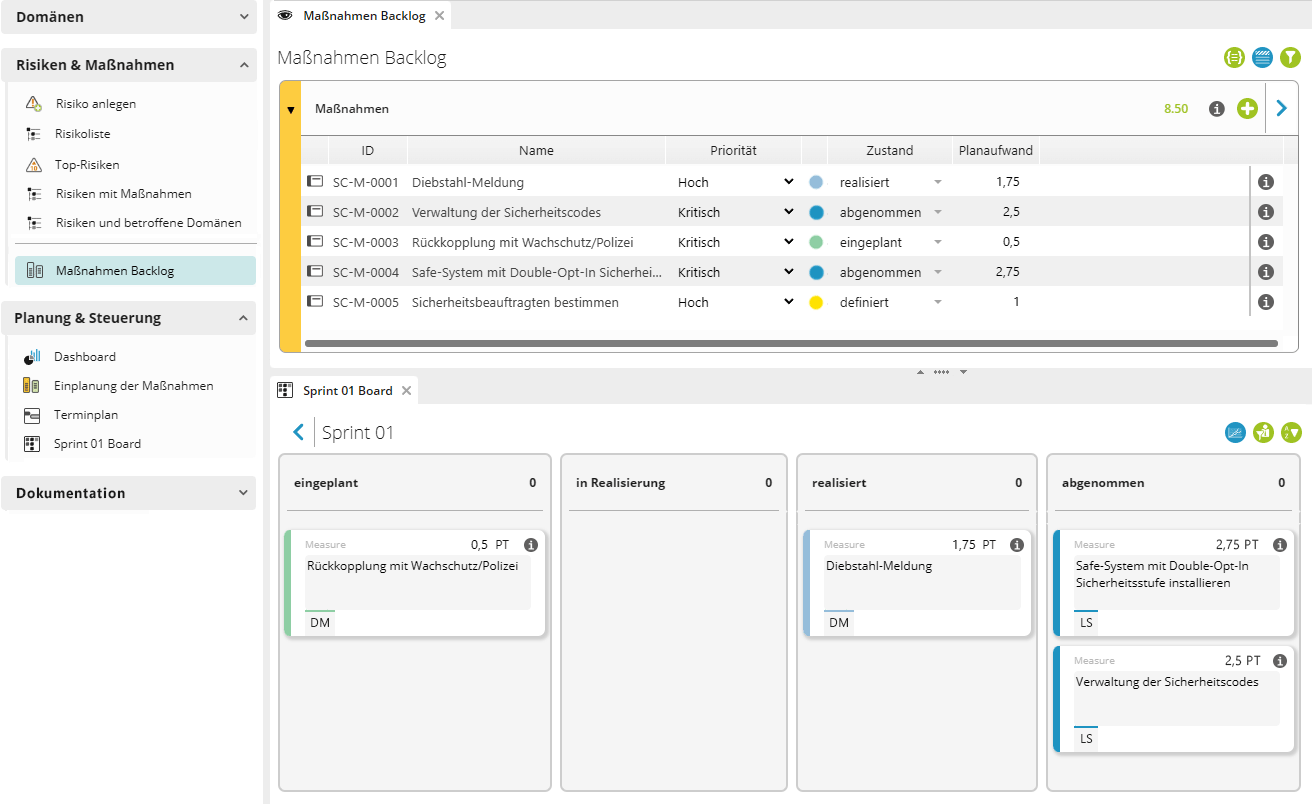The width and height of the screenshot is (1312, 804).
Task: Add a new Maßnahme with green plus
Action: pyautogui.click(x=1247, y=109)
